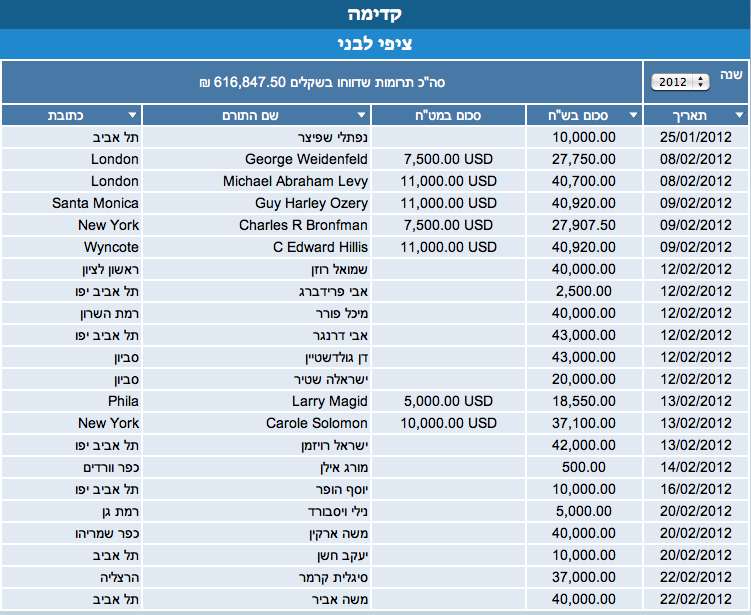The height and width of the screenshot is (615, 751).
Task: Click the date 14/02/2012
Action: coord(696,467)
